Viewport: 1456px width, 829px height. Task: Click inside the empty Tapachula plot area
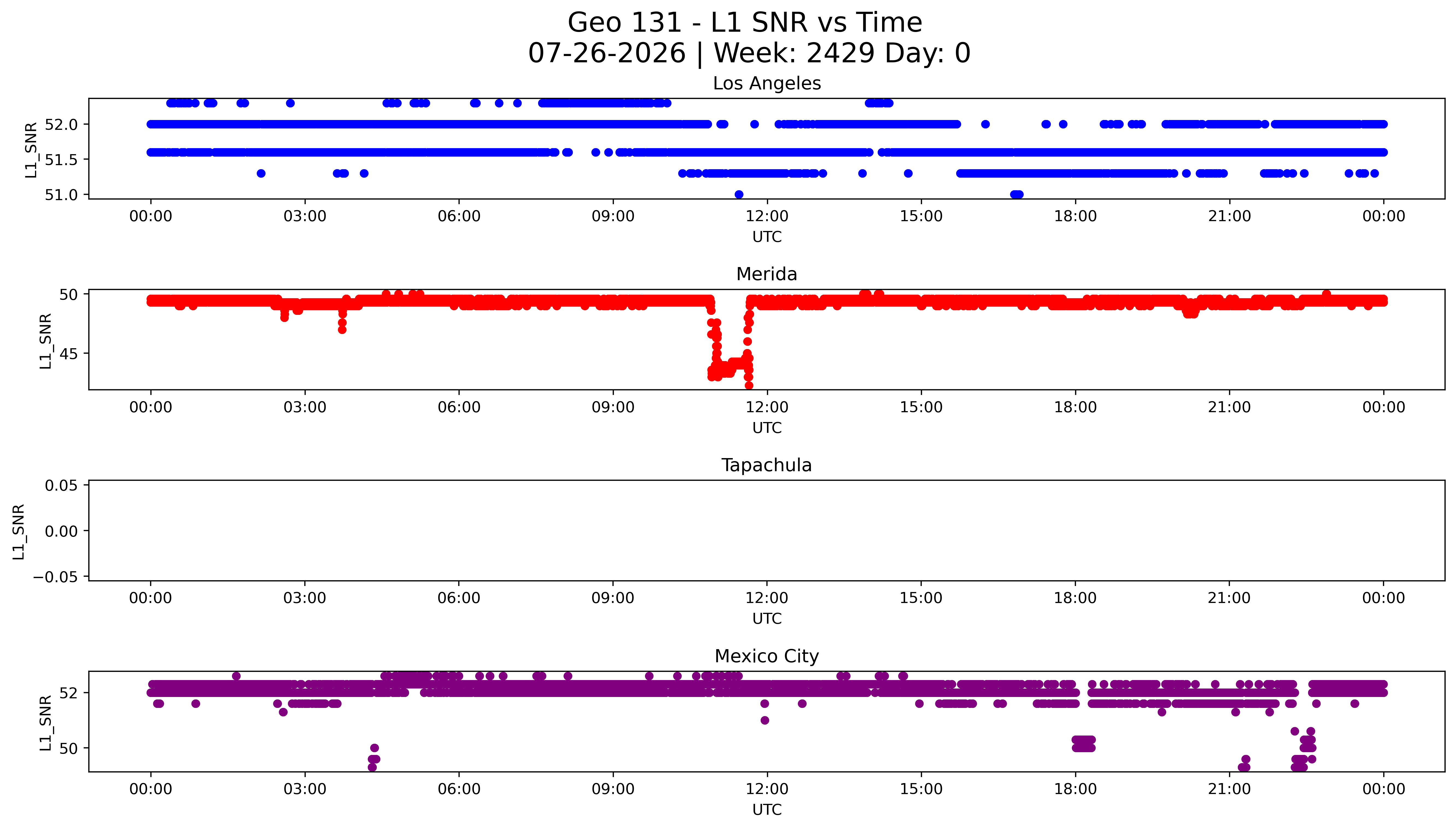(766, 531)
